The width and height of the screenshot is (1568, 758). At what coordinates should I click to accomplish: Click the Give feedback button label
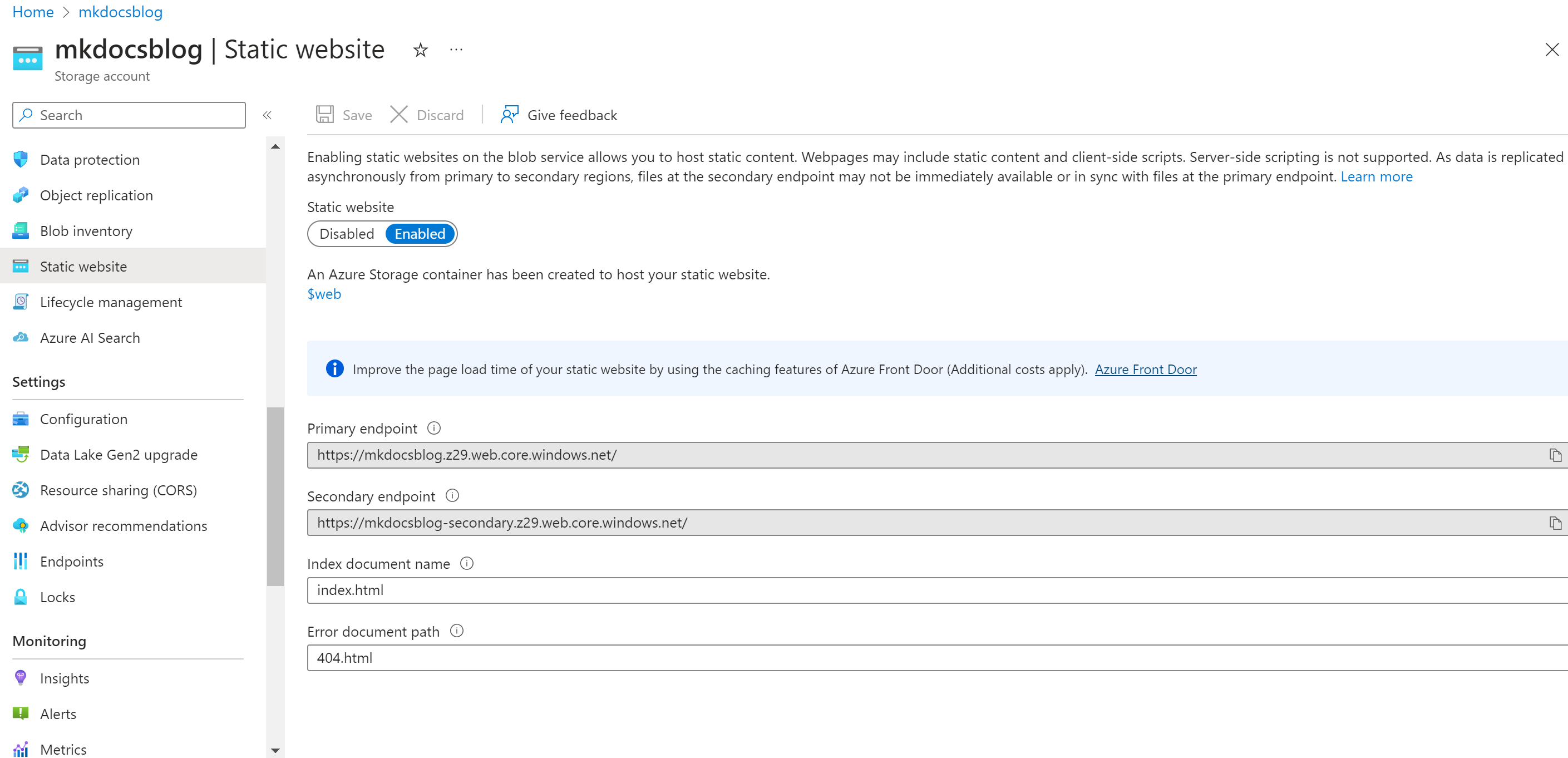pos(572,115)
